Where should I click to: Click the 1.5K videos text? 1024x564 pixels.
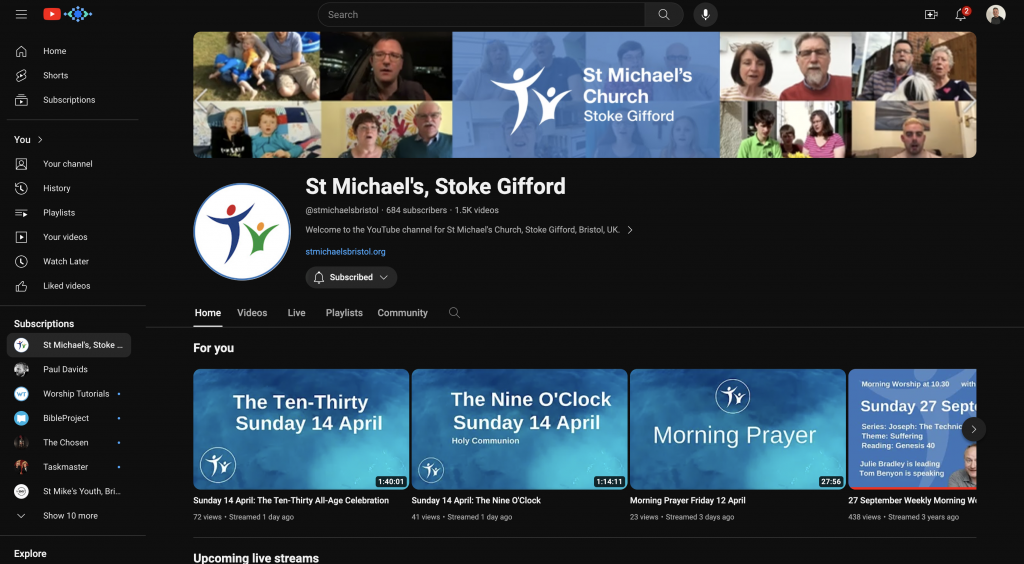477,210
